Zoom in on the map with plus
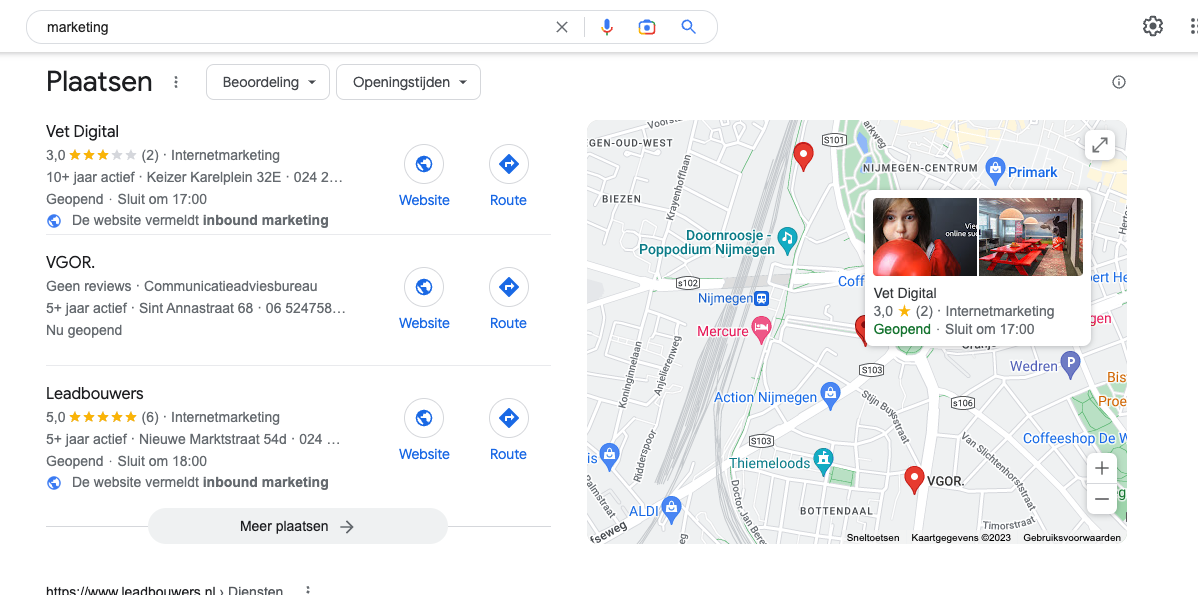The width and height of the screenshot is (1198, 595). coord(1101,468)
